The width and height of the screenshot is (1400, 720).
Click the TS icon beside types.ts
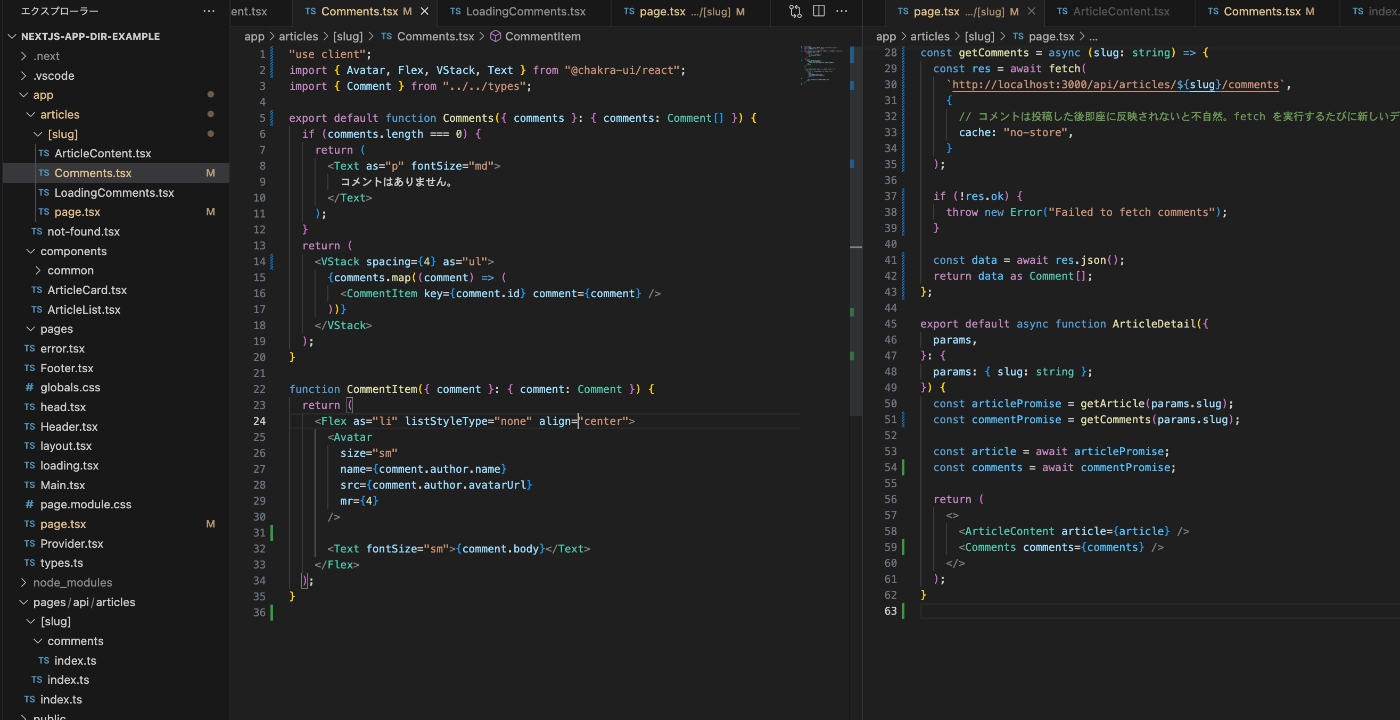(30, 563)
